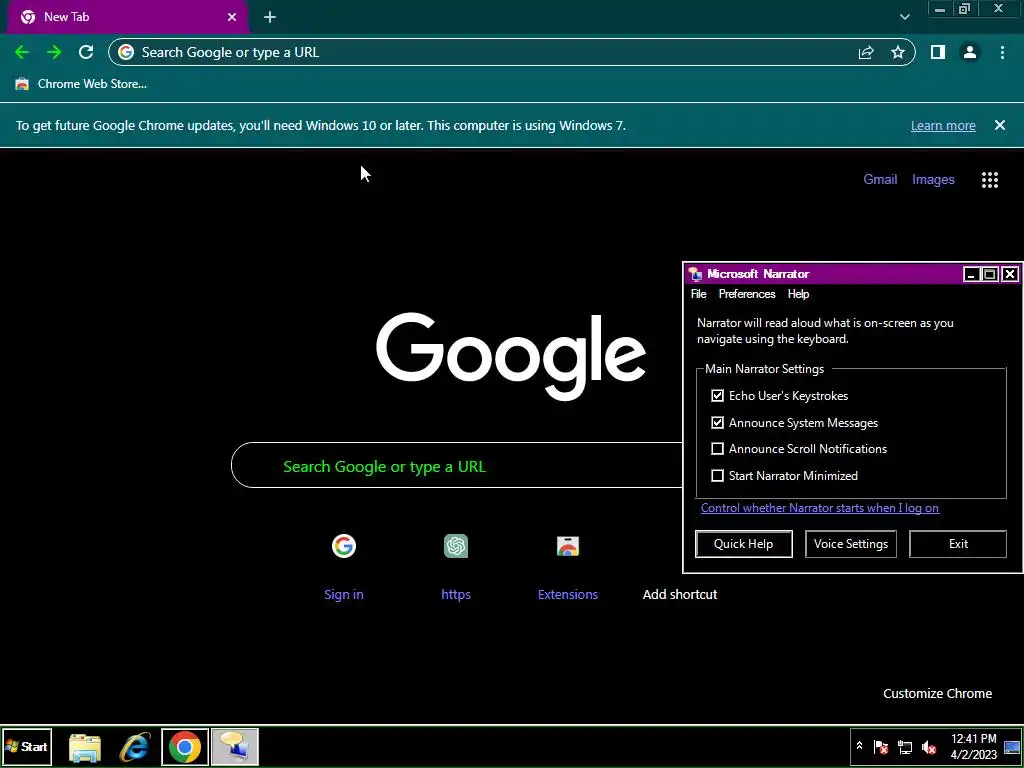The image size is (1024, 768).
Task: Show hidden system tray icons
Action: (859, 746)
